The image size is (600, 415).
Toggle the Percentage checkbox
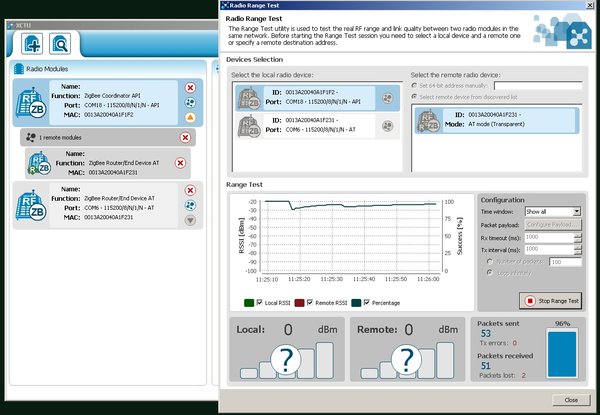tap(367, 302)
